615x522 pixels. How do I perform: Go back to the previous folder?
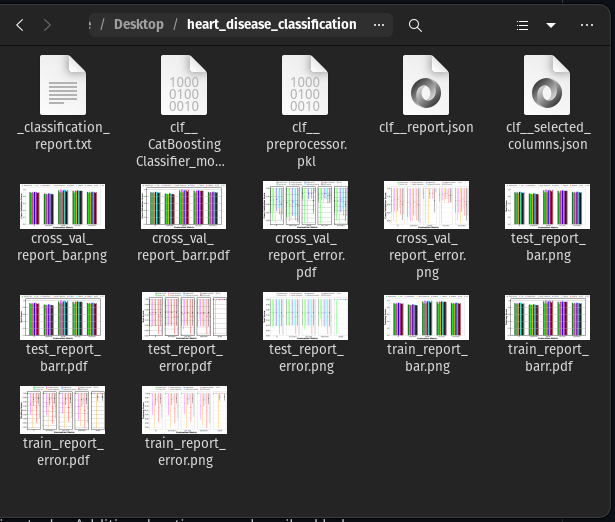(20, 25)
